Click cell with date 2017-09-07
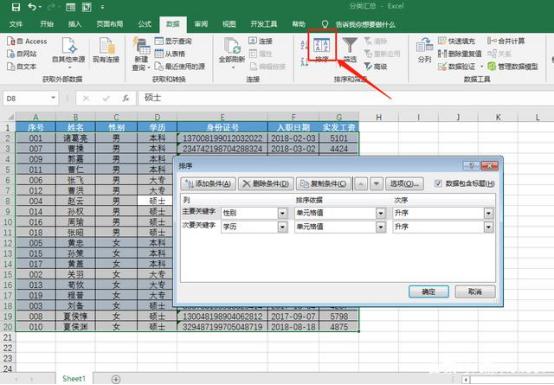 (x=293, y=316)
